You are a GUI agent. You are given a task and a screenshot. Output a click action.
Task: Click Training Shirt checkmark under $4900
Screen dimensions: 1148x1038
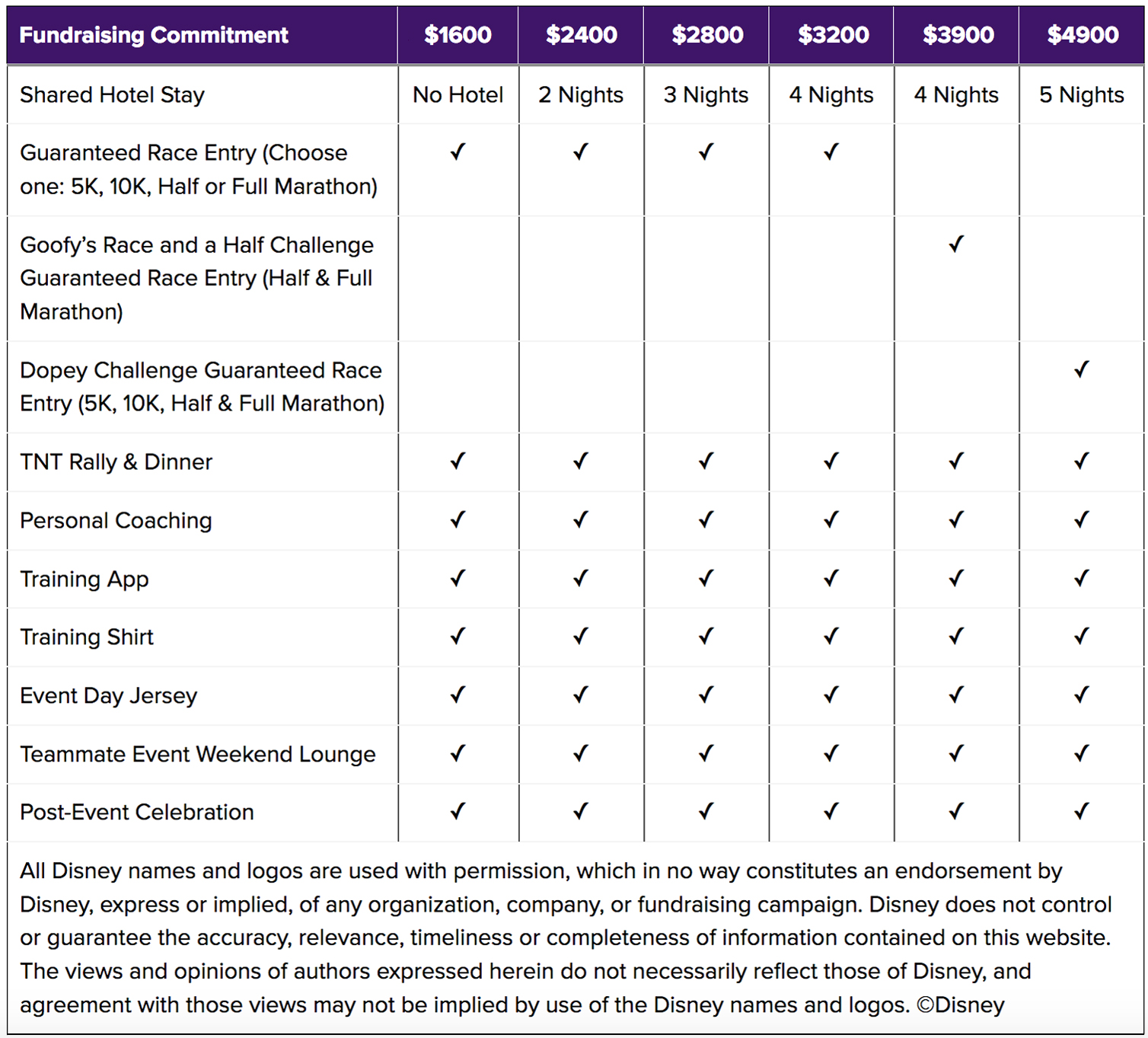pos(1081,636)
